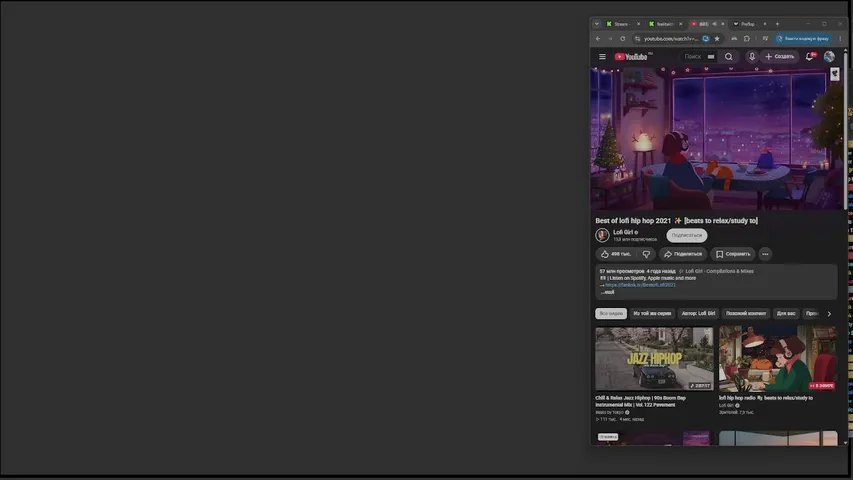Viewport: 853px width, 480px height.
Task: Open media control icon in toolbar
Action: (x=765, y=39)
